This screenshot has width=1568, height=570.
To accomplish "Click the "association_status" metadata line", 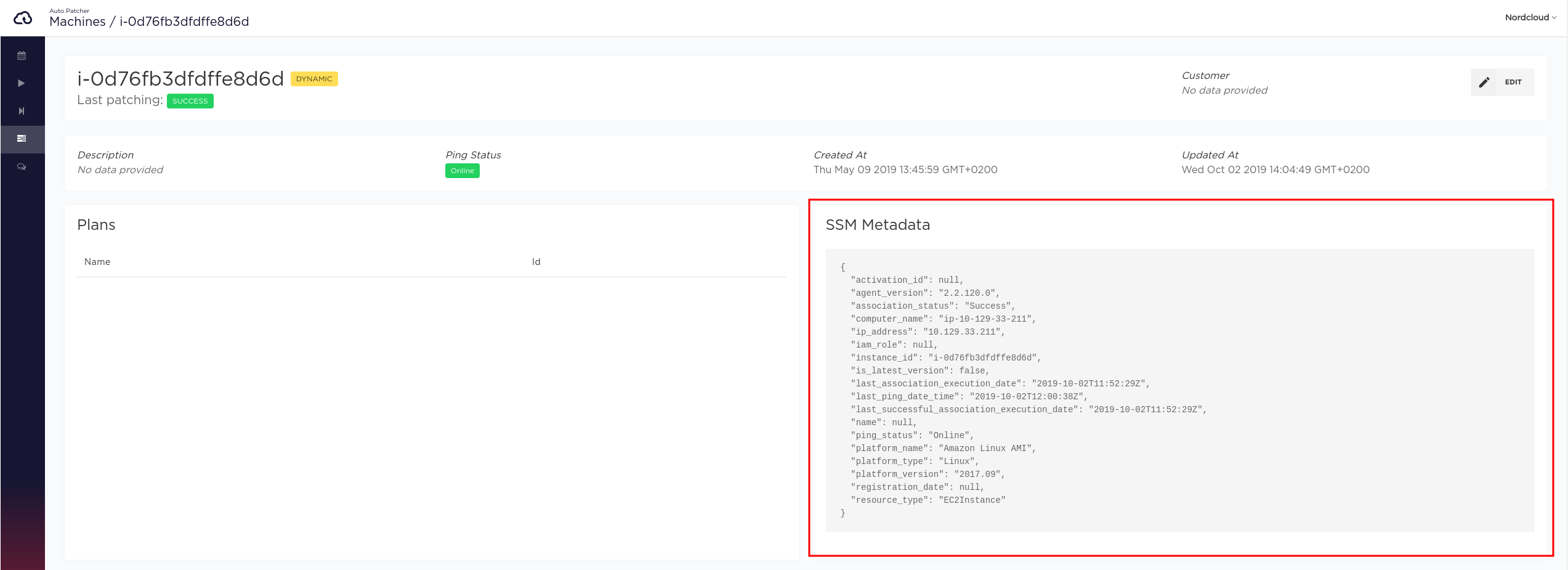I will click(933, 306).
